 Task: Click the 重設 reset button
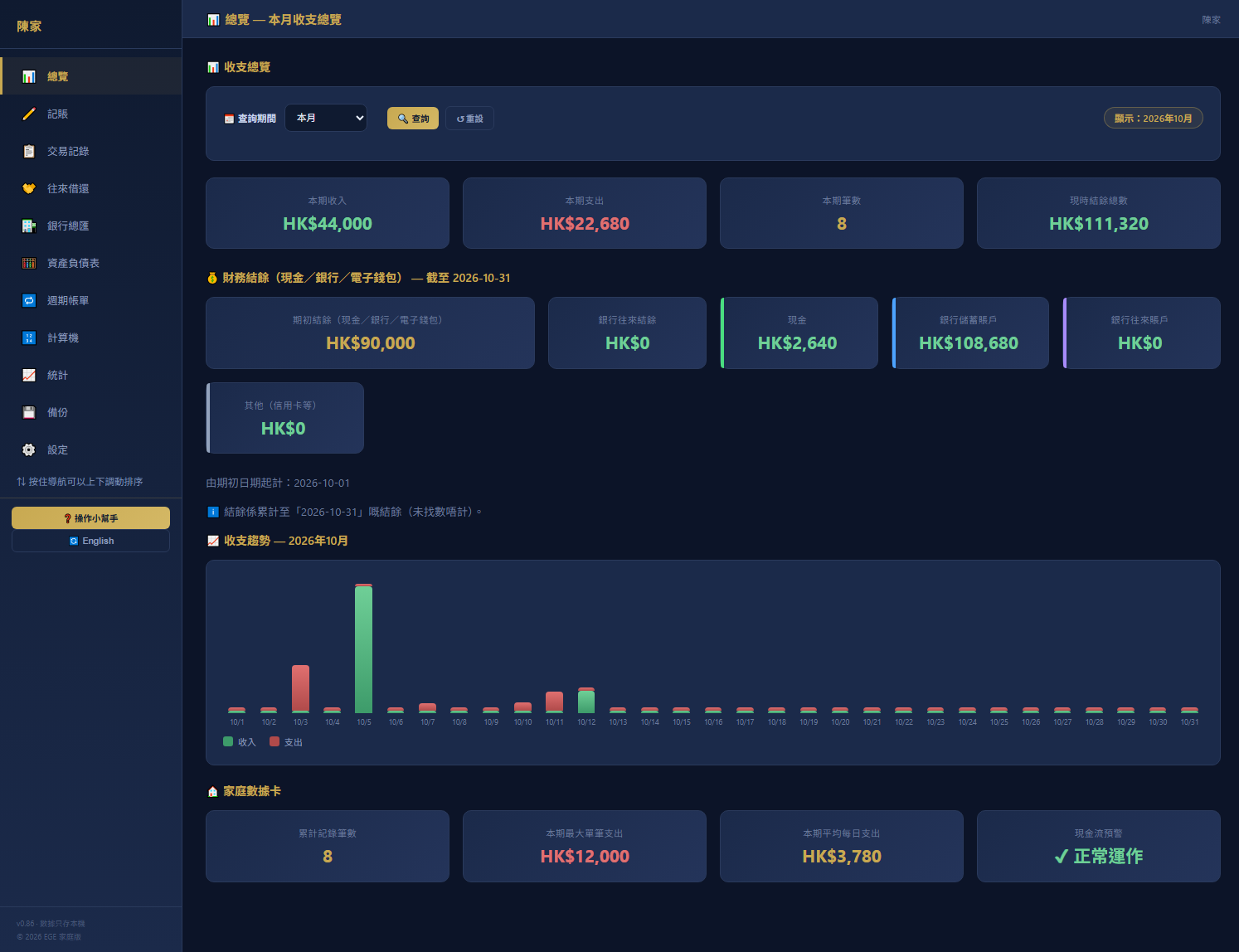point(469,119)
